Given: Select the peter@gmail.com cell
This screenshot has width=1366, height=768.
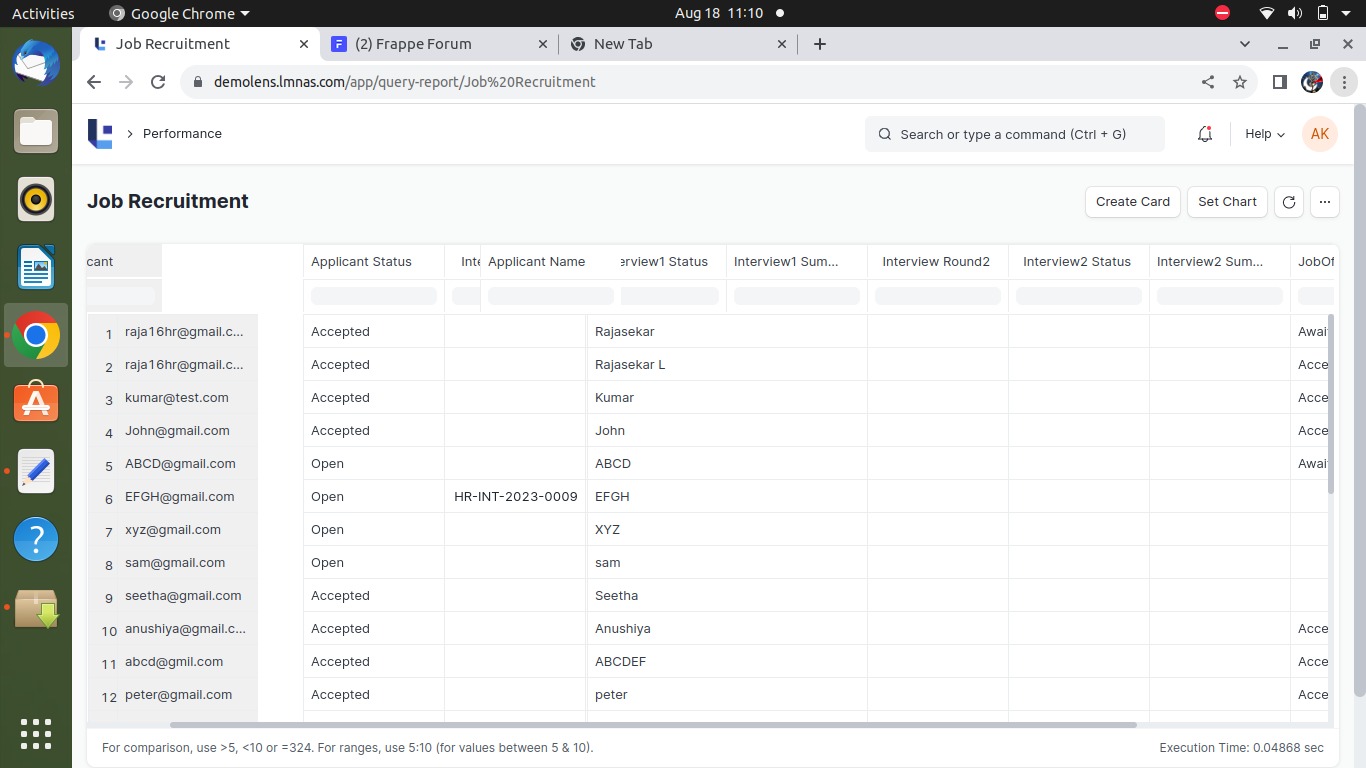Looking at the screenshot, I should tap(189, 695).
